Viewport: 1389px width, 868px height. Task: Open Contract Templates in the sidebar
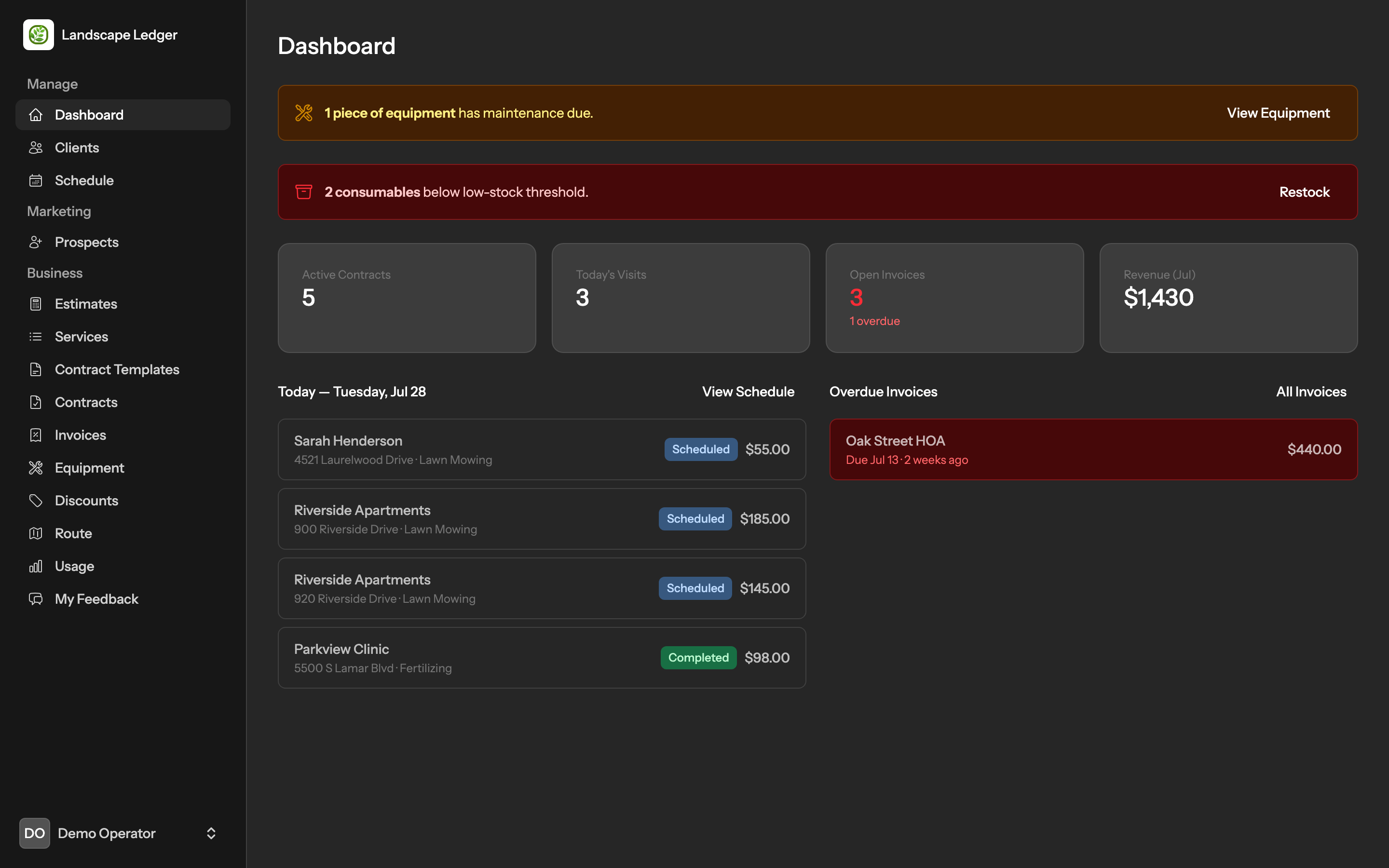[x=123, y=369]
